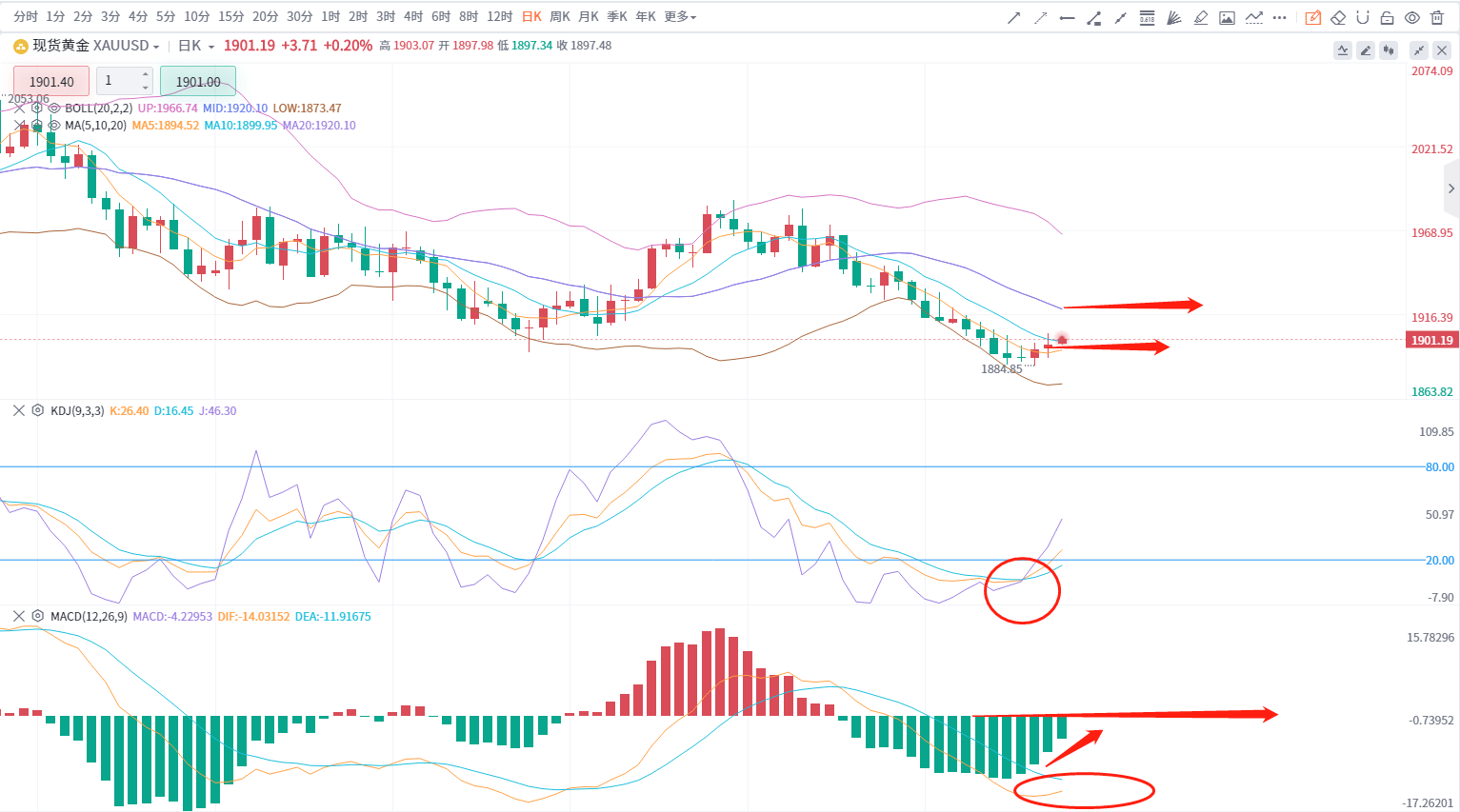Open the indicators button in chart header
Viewport: 1460px width, 812px height.
1343,50
